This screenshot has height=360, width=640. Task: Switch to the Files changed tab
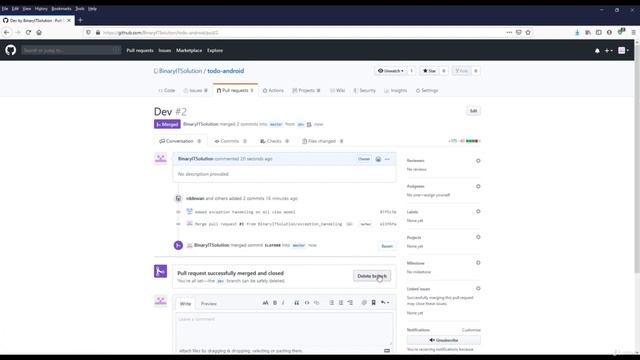322,141
